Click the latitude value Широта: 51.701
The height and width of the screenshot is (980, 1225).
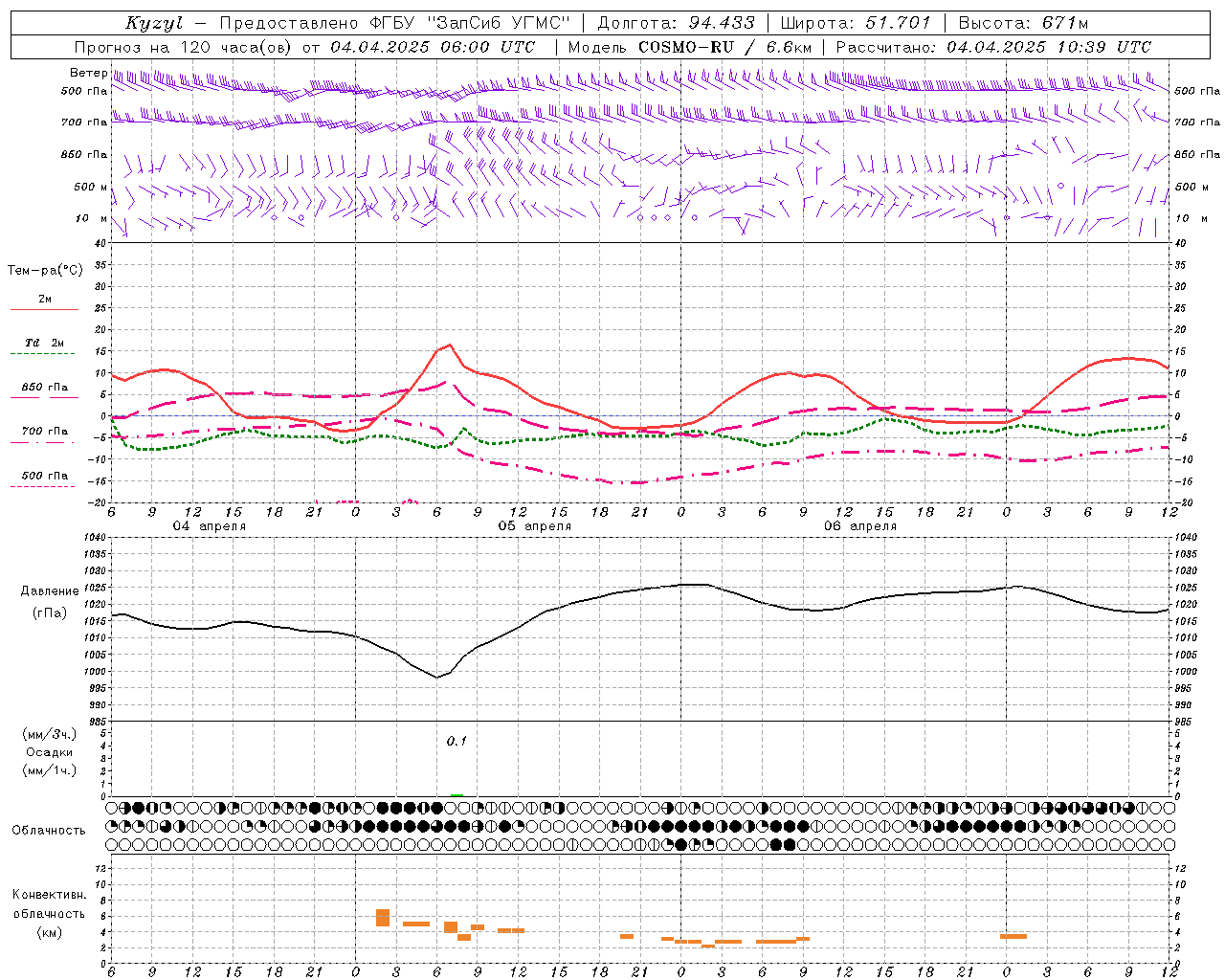pyautogui.click(x=856, y=23)
